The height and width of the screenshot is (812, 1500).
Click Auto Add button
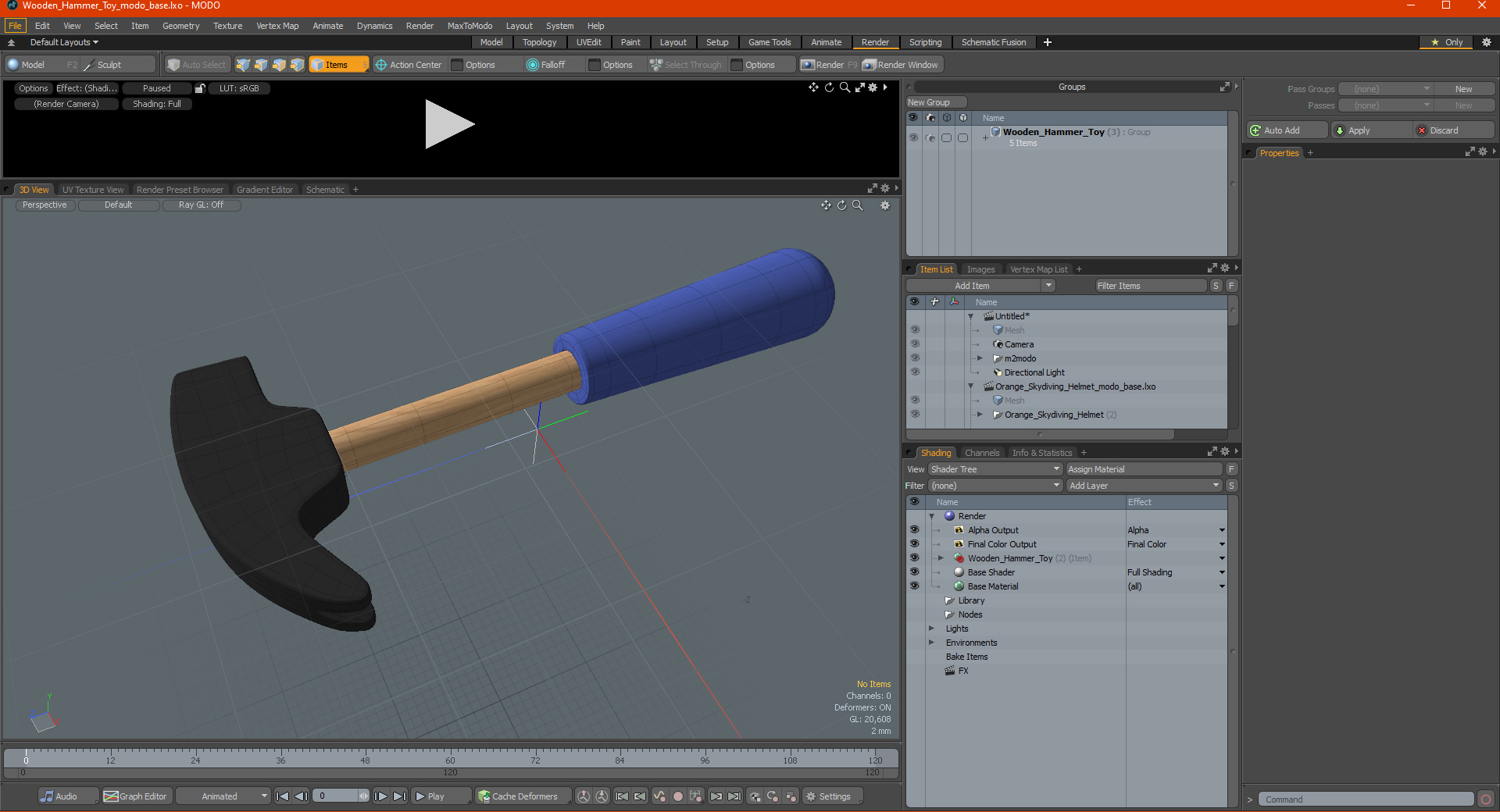[1287, 130]
